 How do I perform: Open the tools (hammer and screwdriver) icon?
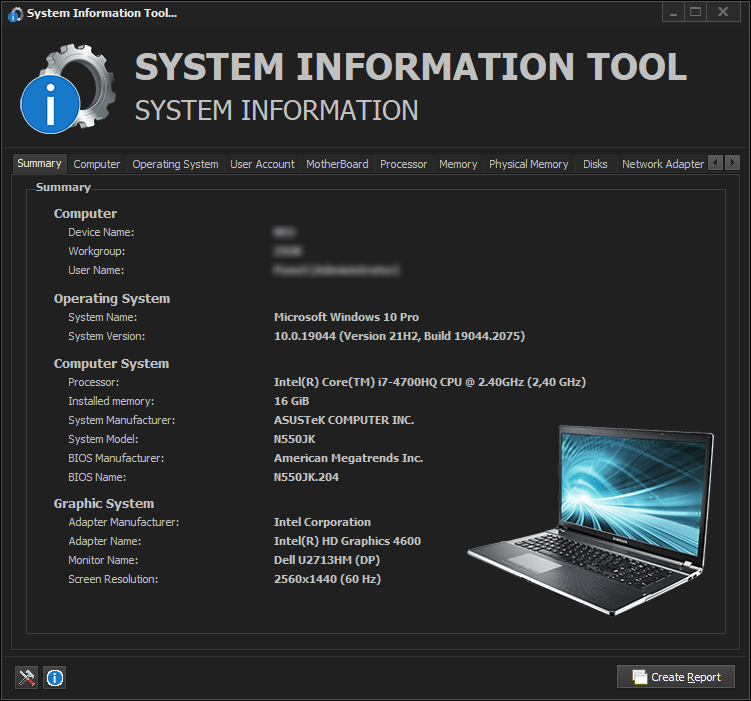[26, 678]
